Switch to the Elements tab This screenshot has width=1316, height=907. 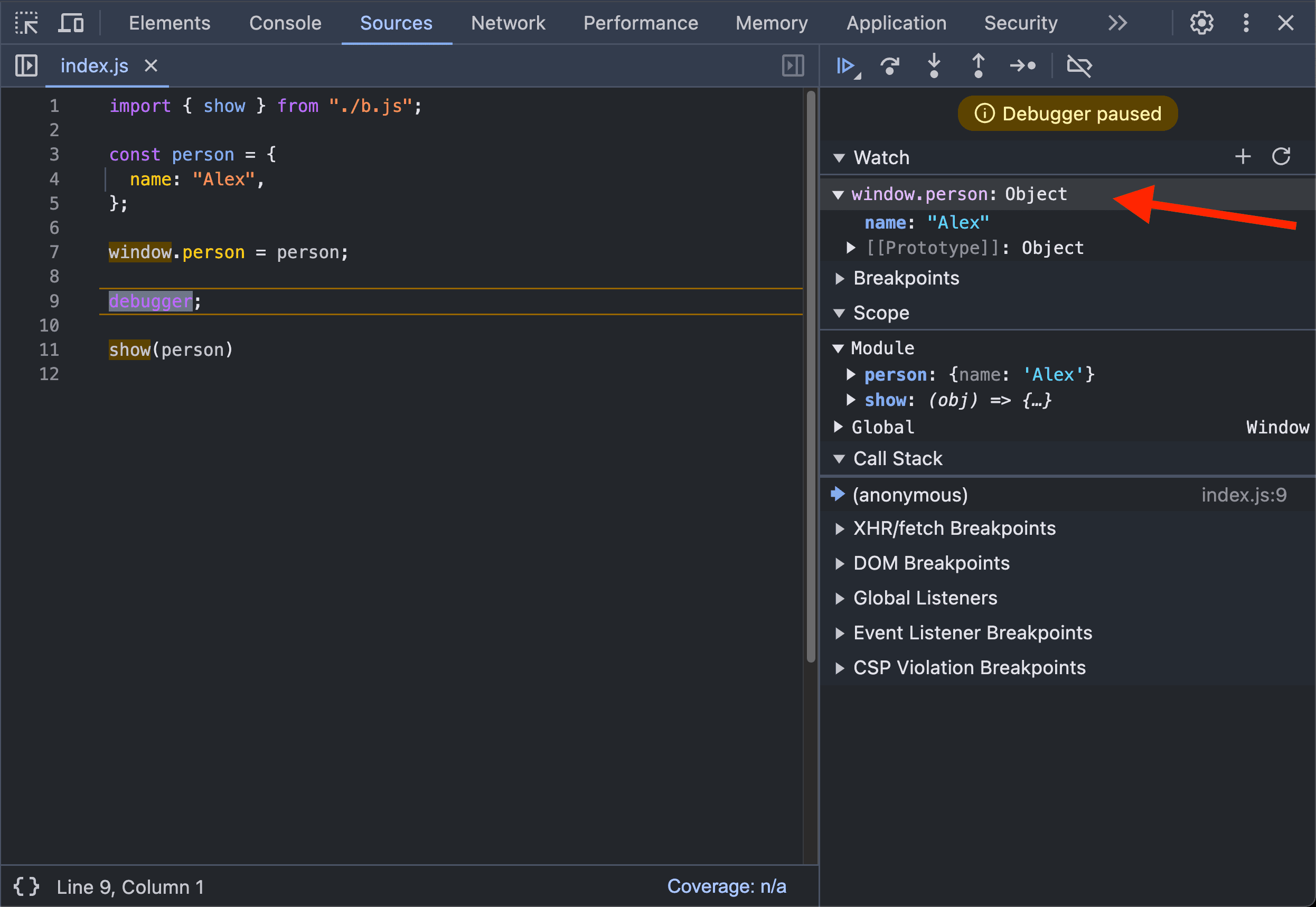(x=170, y=23)
